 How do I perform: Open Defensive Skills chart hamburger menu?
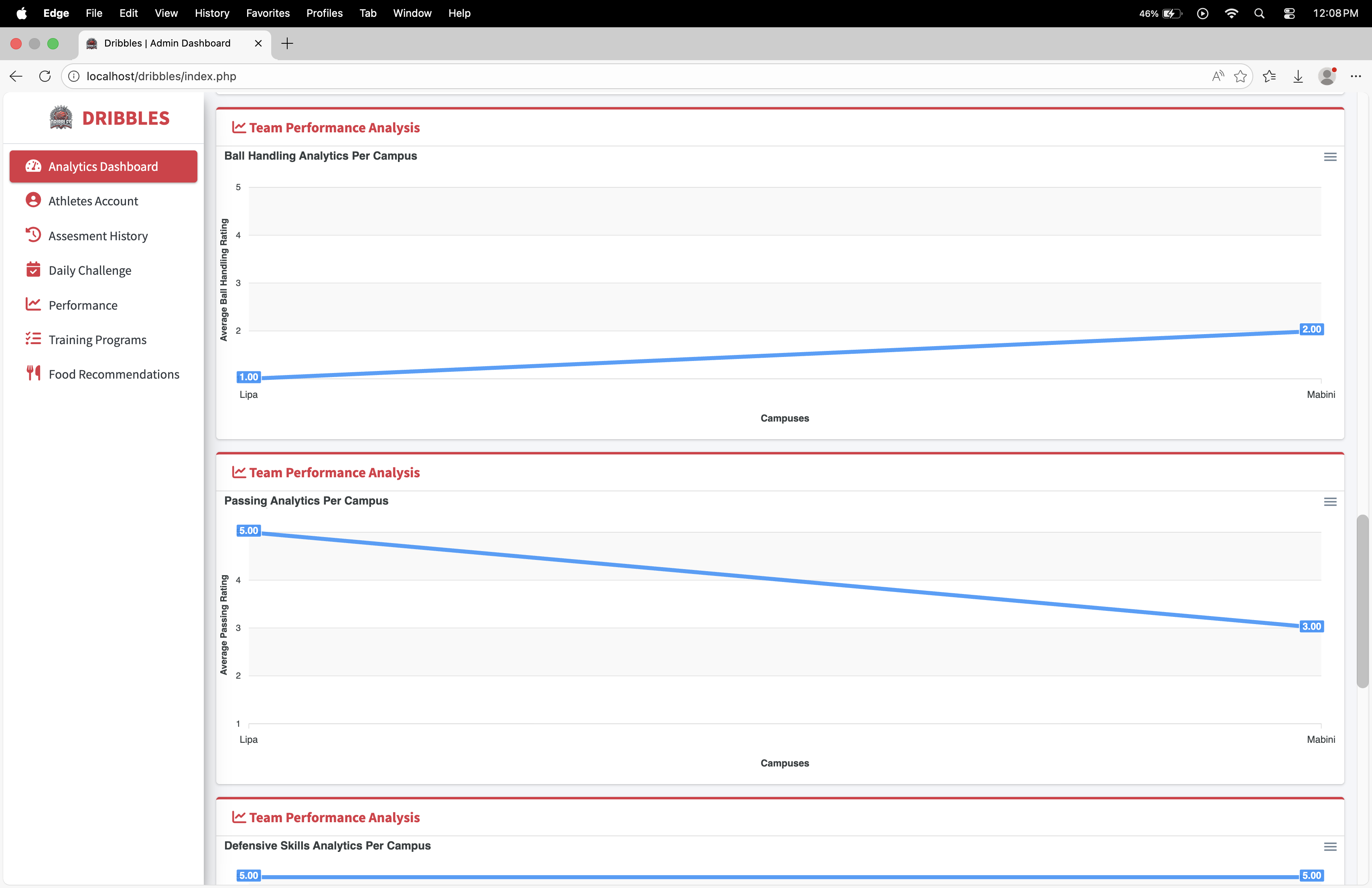(1330, 847)
